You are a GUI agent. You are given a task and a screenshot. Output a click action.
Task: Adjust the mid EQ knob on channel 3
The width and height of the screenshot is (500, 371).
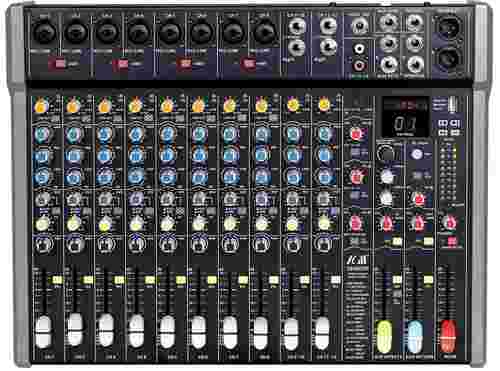coord(105,155)
